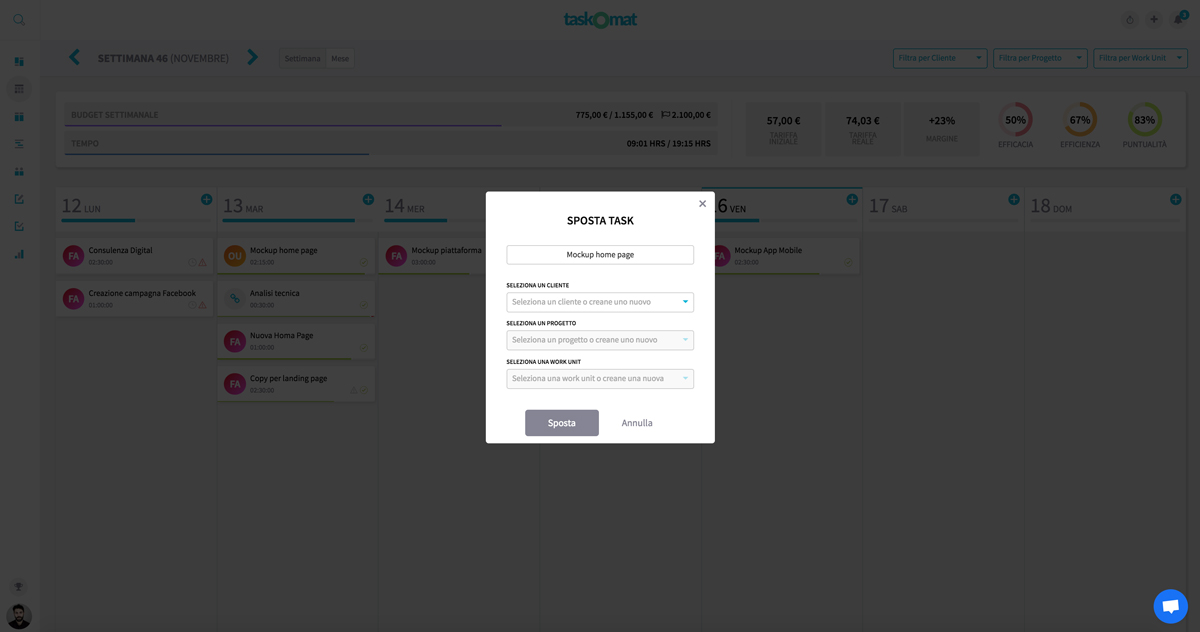Open the search magnifier in the sidebar
1200x632 pixels.
pos(19,19)
